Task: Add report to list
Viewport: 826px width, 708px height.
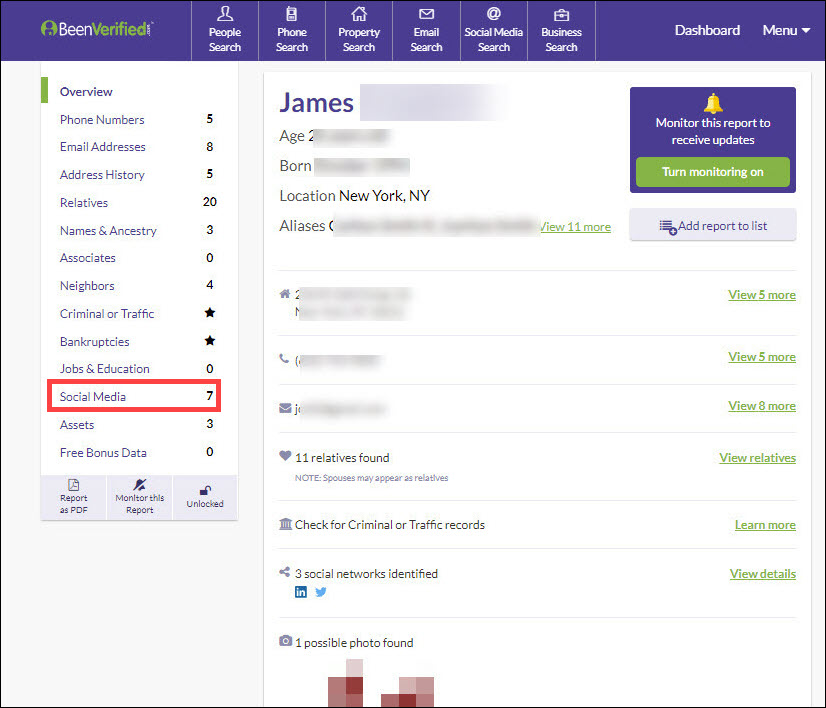Action: point(713,225)
